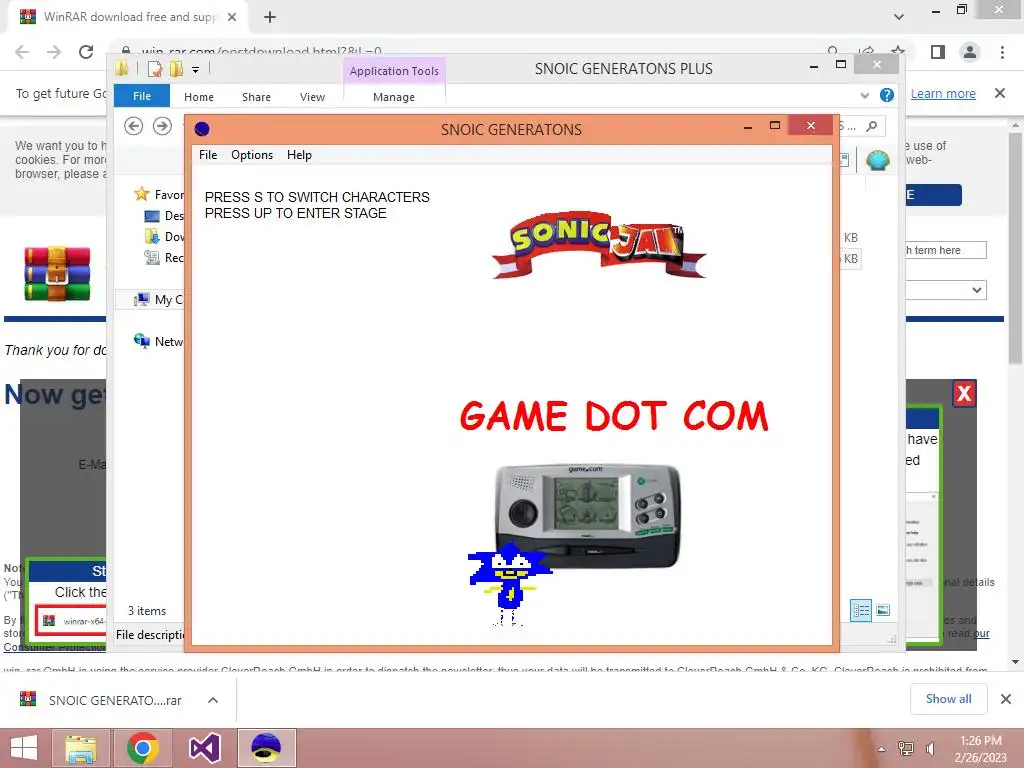Close the Chrome downloads bar
The image size is (1024, 768).
point(1006,699)
